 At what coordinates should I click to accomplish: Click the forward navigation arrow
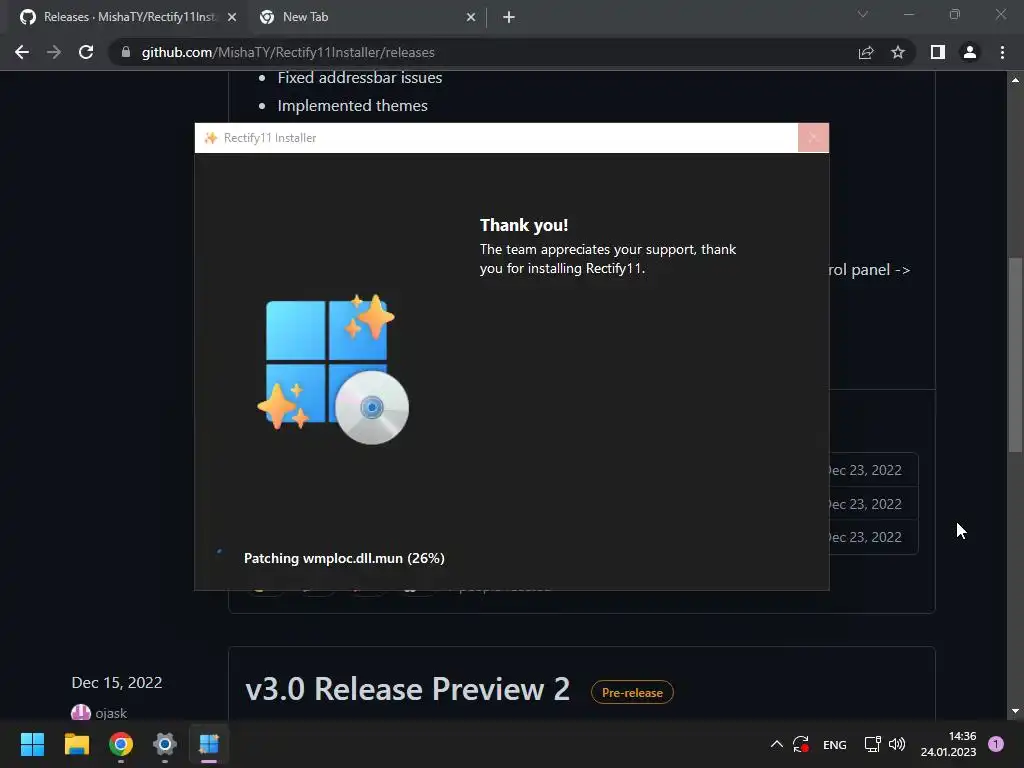(54, 52)
